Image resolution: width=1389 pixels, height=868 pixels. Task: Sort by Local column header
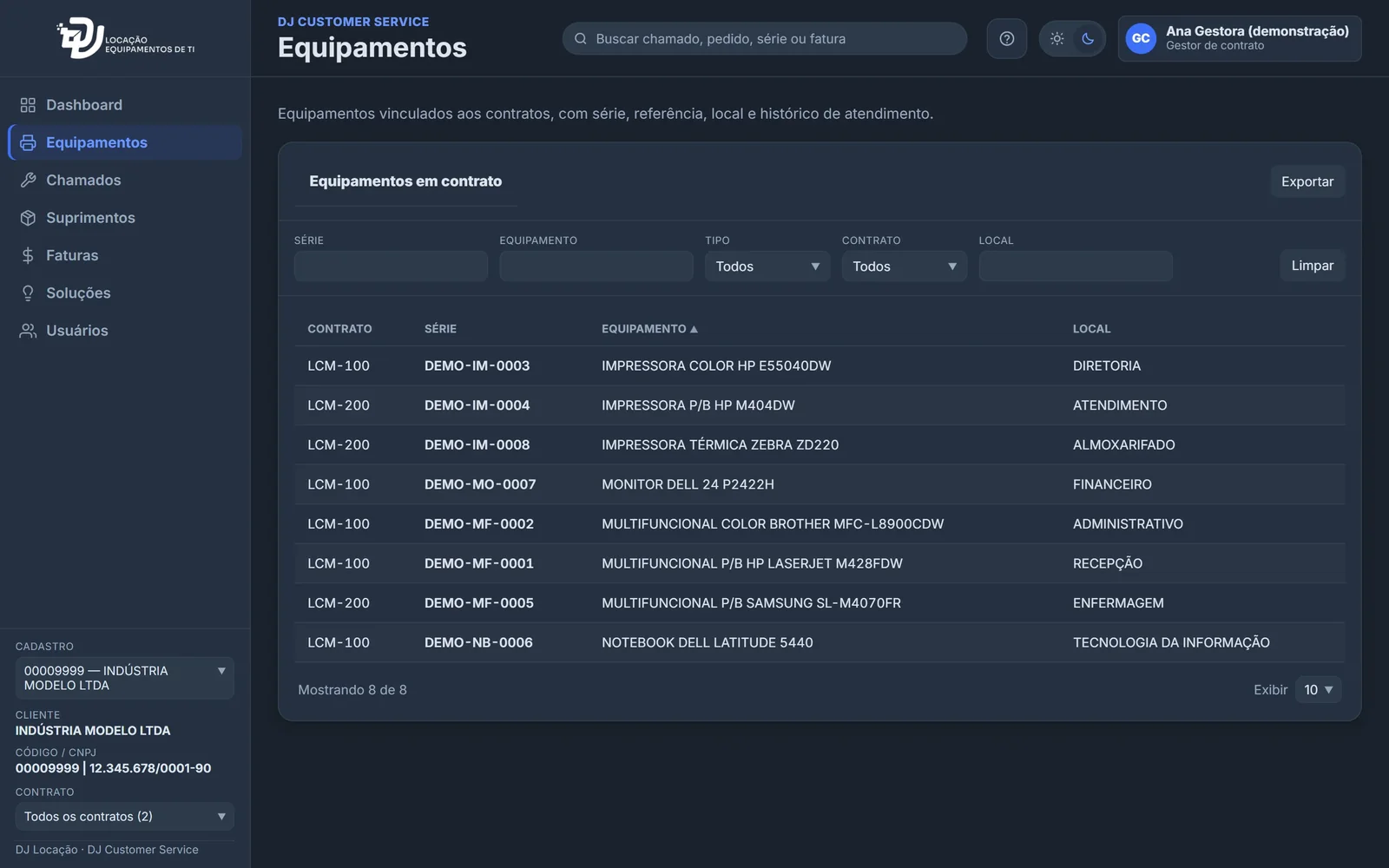(x=1091, y=329)
